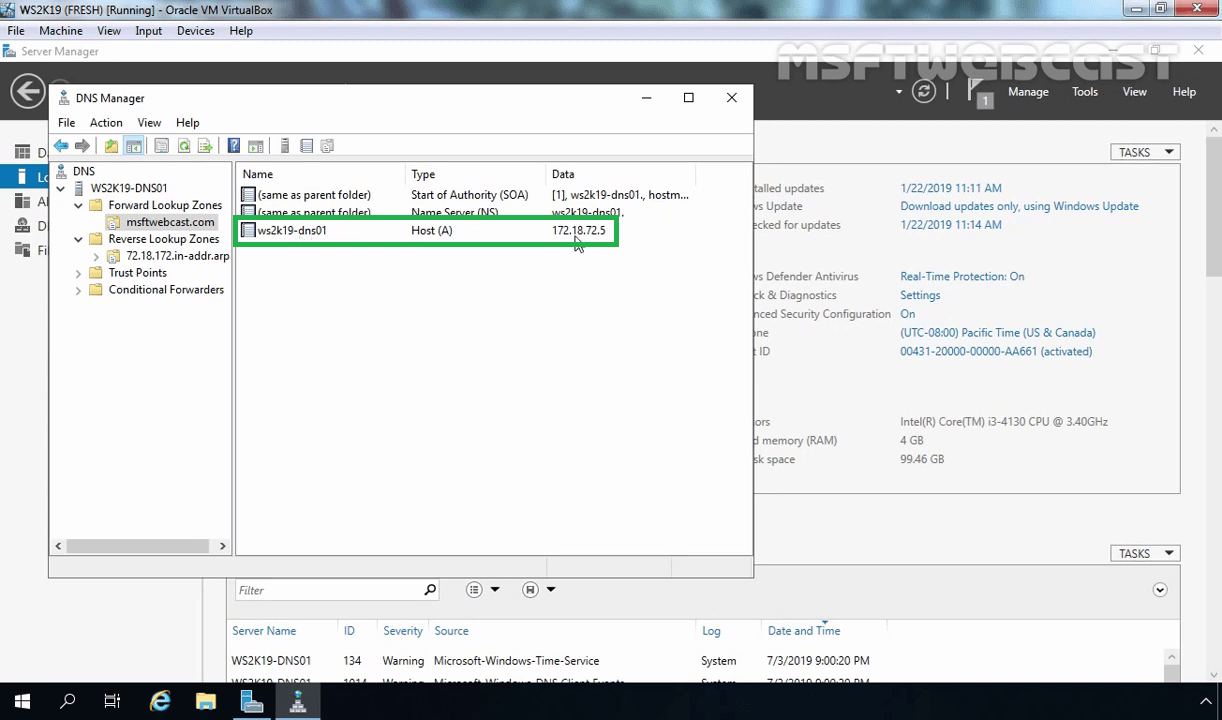1222x720 pixels.
Task: Click Download updates only, using Windows Update link
Action: click(x=1019, y=206)
